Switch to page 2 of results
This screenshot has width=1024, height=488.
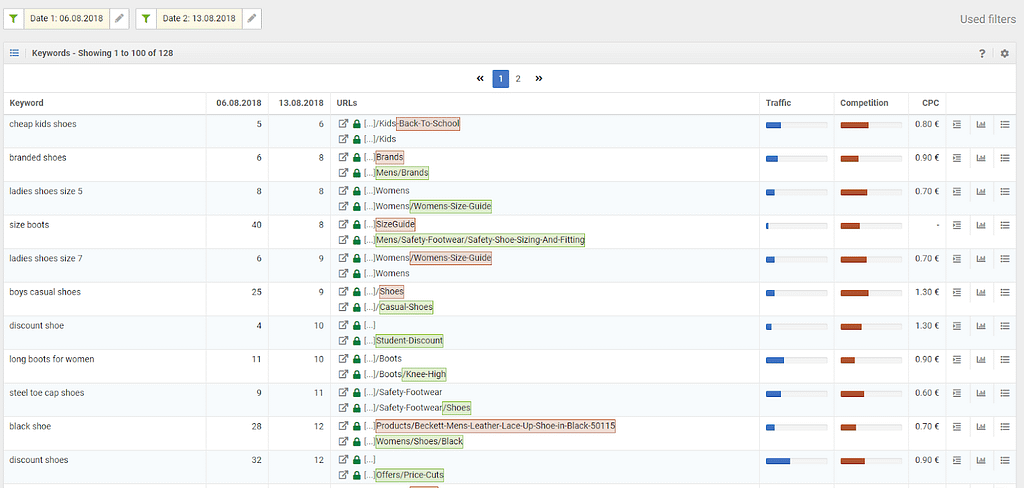click(x=518, y=78)
